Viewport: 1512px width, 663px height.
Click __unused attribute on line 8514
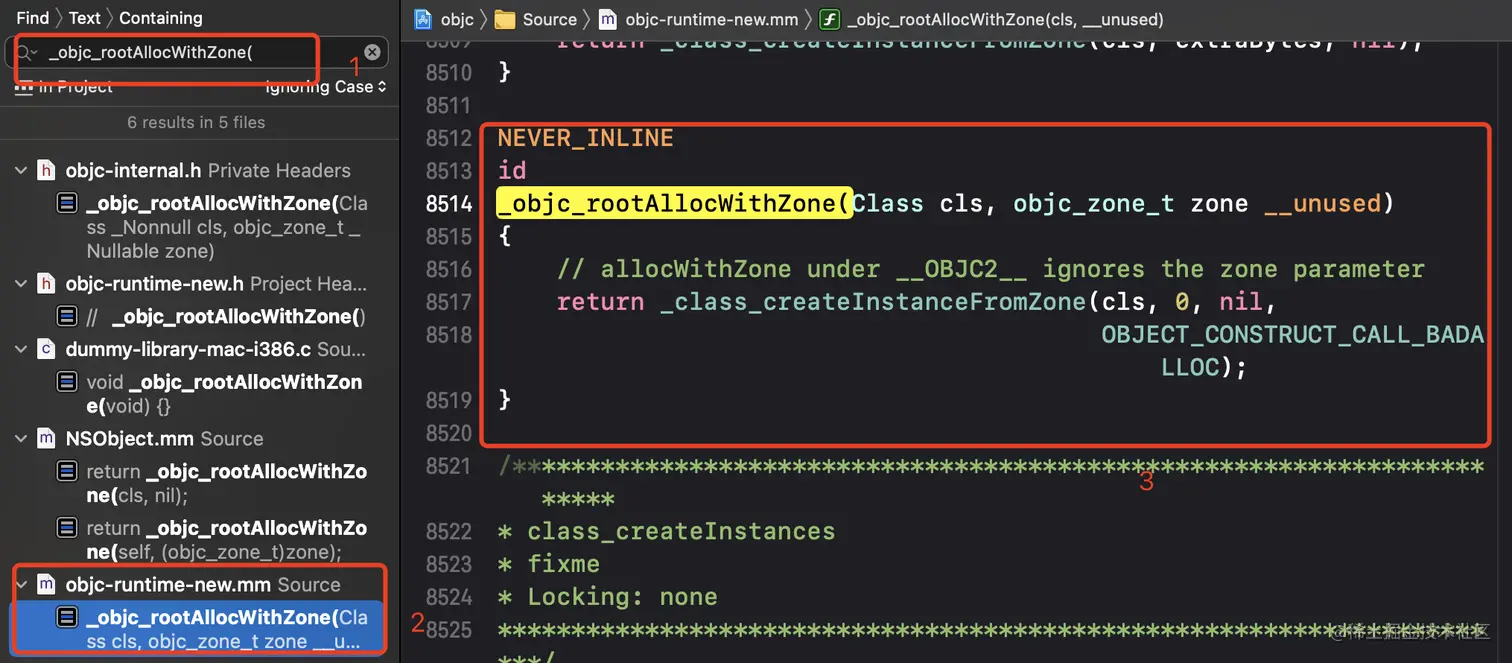click(1322, 204)
